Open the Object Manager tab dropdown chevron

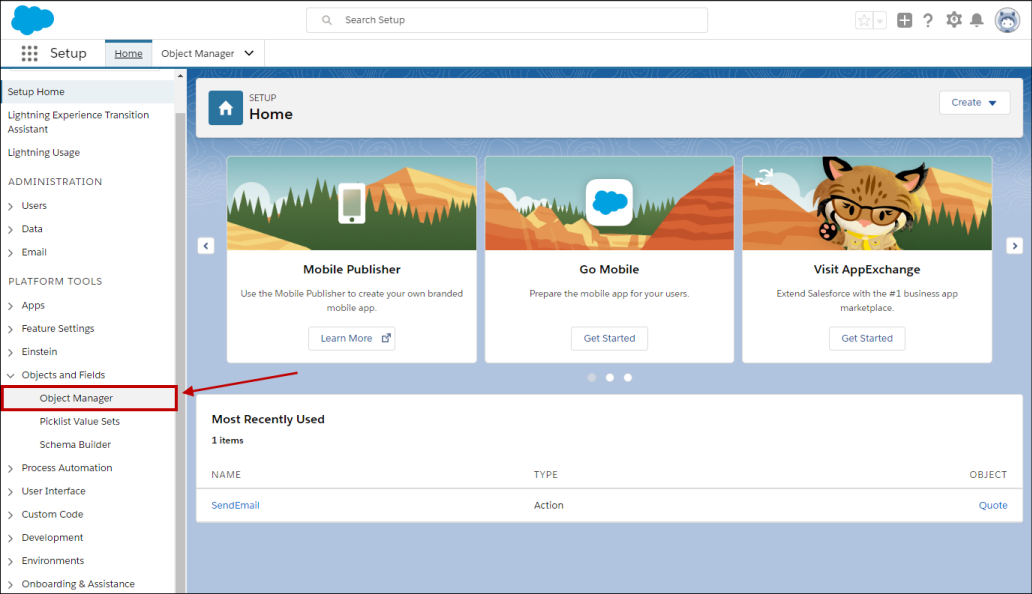[x=249, y=54]
